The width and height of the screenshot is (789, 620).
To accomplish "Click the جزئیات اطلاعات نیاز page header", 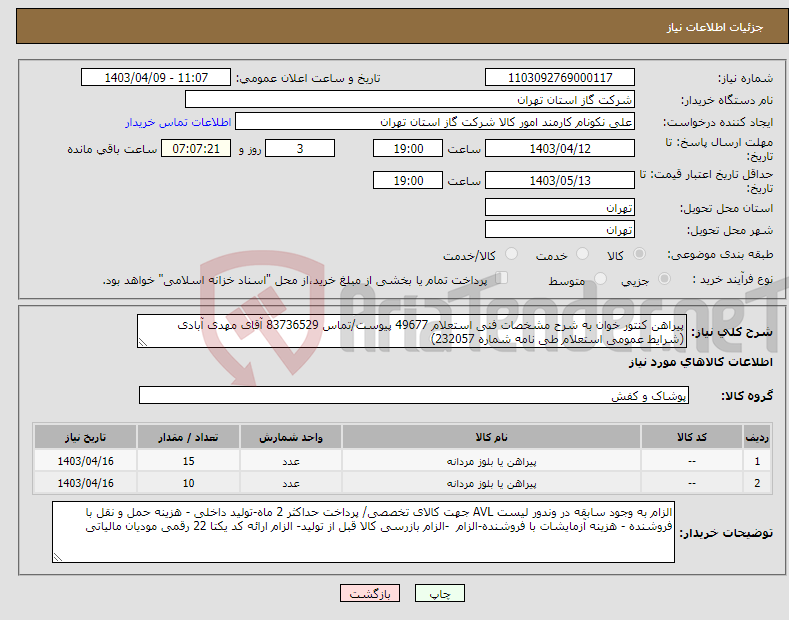I will 715,27.
